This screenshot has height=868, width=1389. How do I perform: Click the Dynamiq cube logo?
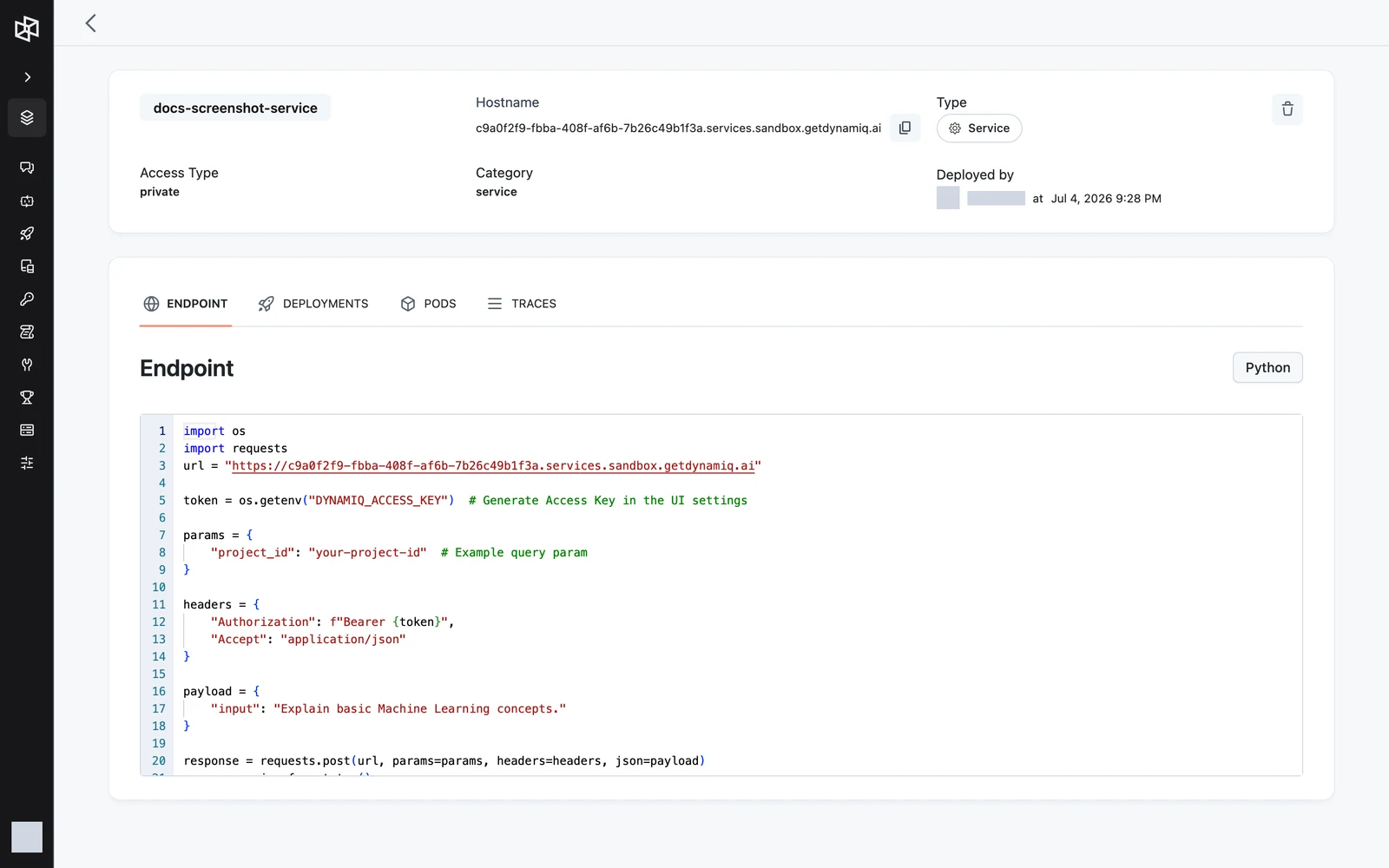pyautogui.click(x=27, y=29)
